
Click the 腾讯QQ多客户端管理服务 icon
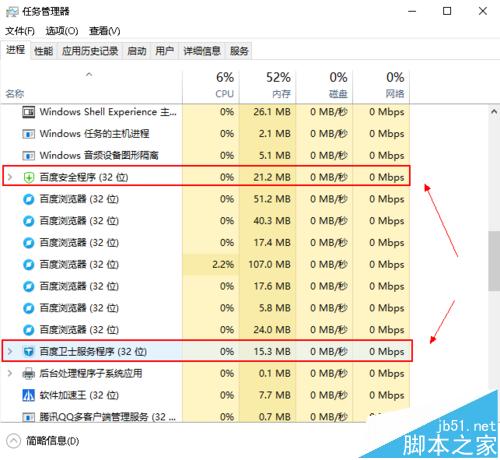29,417
